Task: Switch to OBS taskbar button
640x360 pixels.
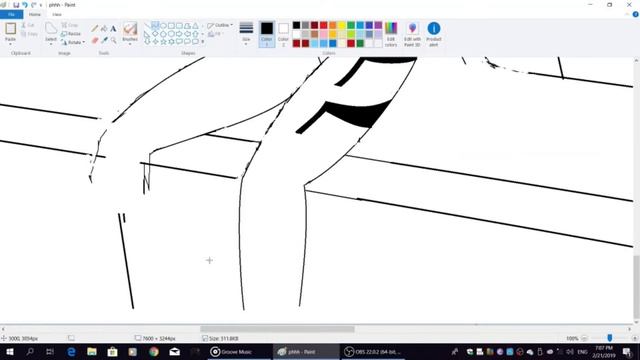Action: tap(373, 352)
